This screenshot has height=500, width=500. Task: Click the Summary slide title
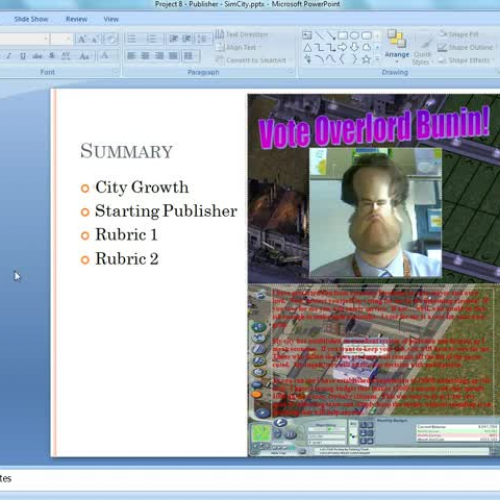[x=126, y=151]
